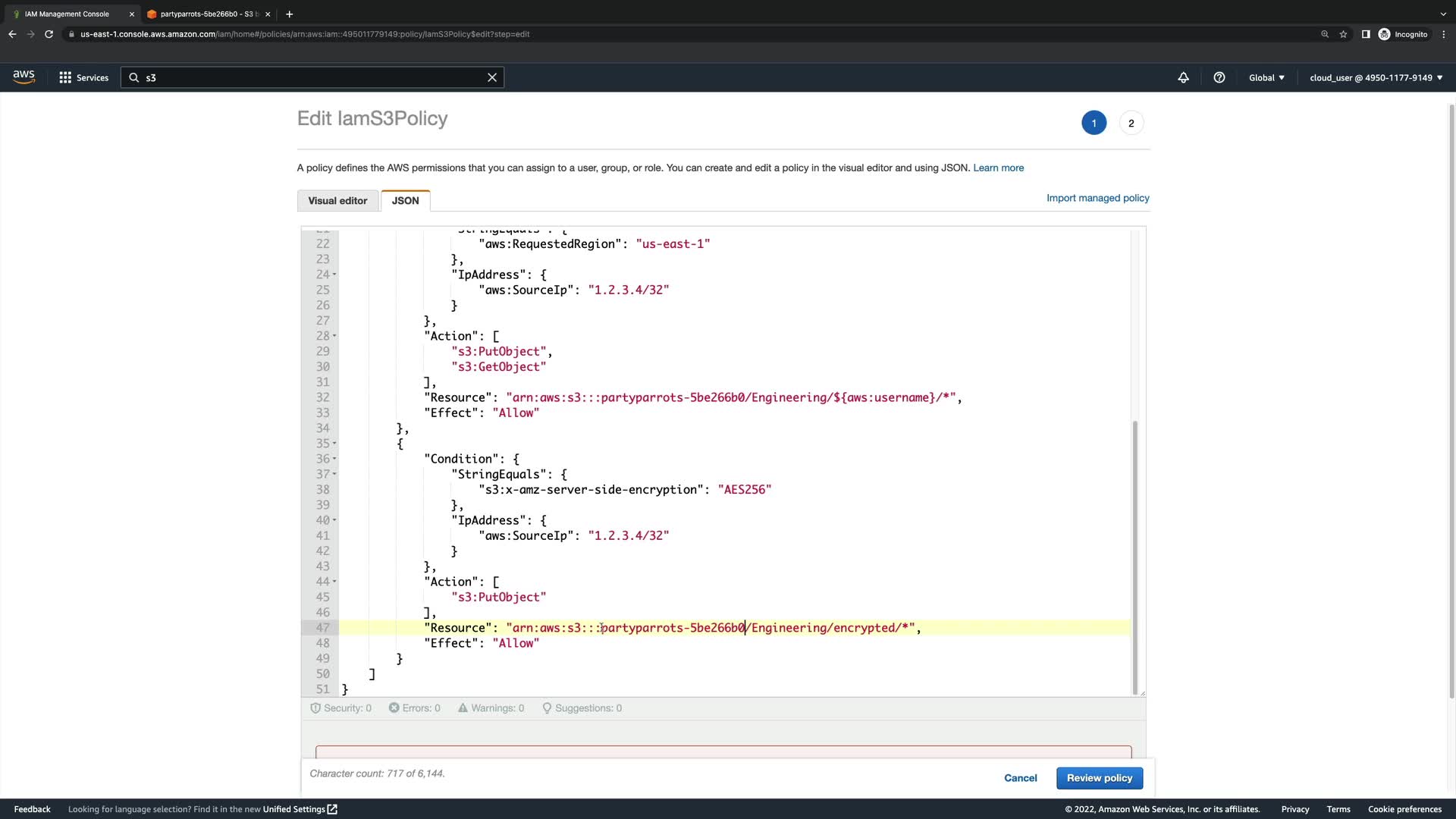This screenshot has width=1456, height=819.
Task: Click the browser reload icon
Action: click(x=49, y=34)
